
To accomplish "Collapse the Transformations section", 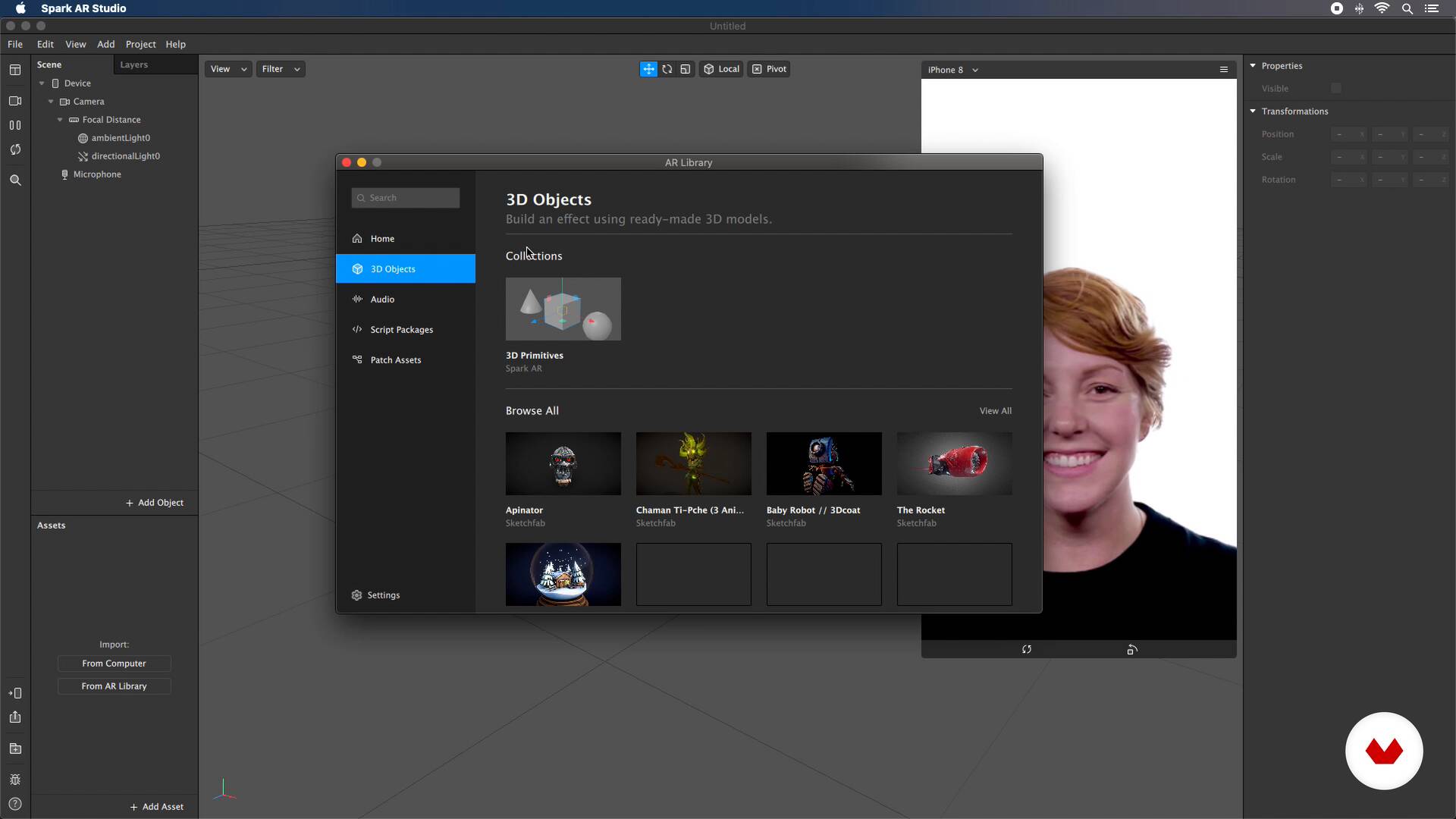I will point(1253,111).
